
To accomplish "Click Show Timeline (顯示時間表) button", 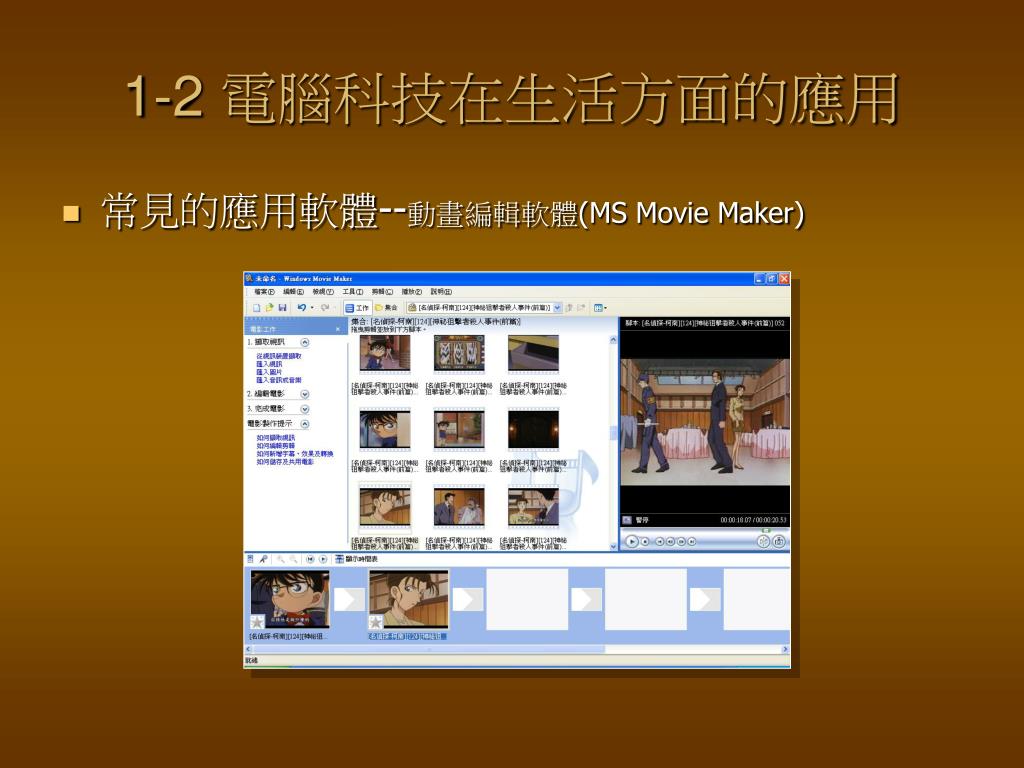I will pos(357,559).
